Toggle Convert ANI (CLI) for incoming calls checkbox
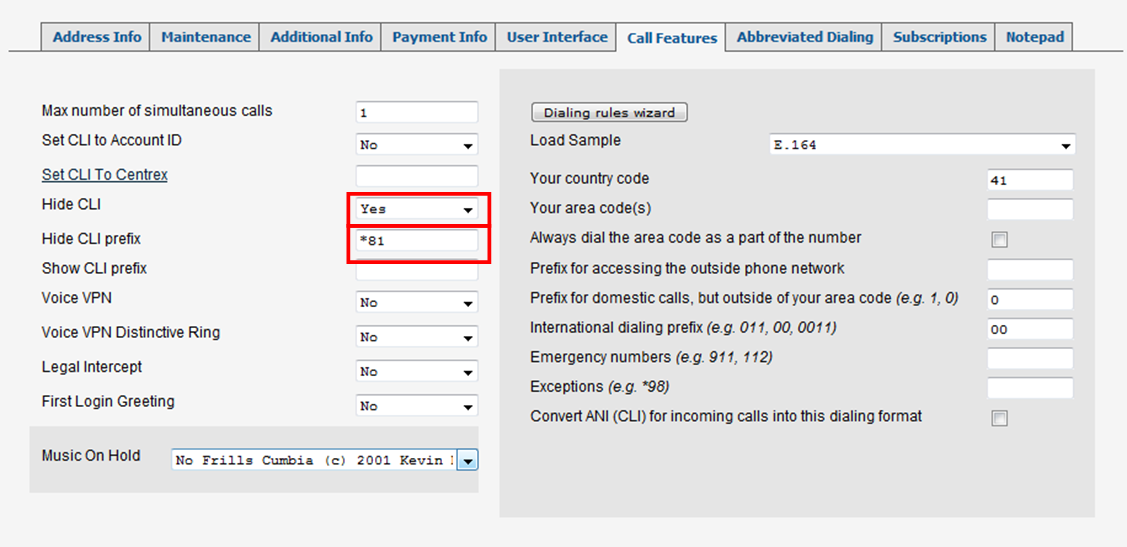The width and height of the screenshot is (1127, 547). pyautogui.click(x=999, y=418)
